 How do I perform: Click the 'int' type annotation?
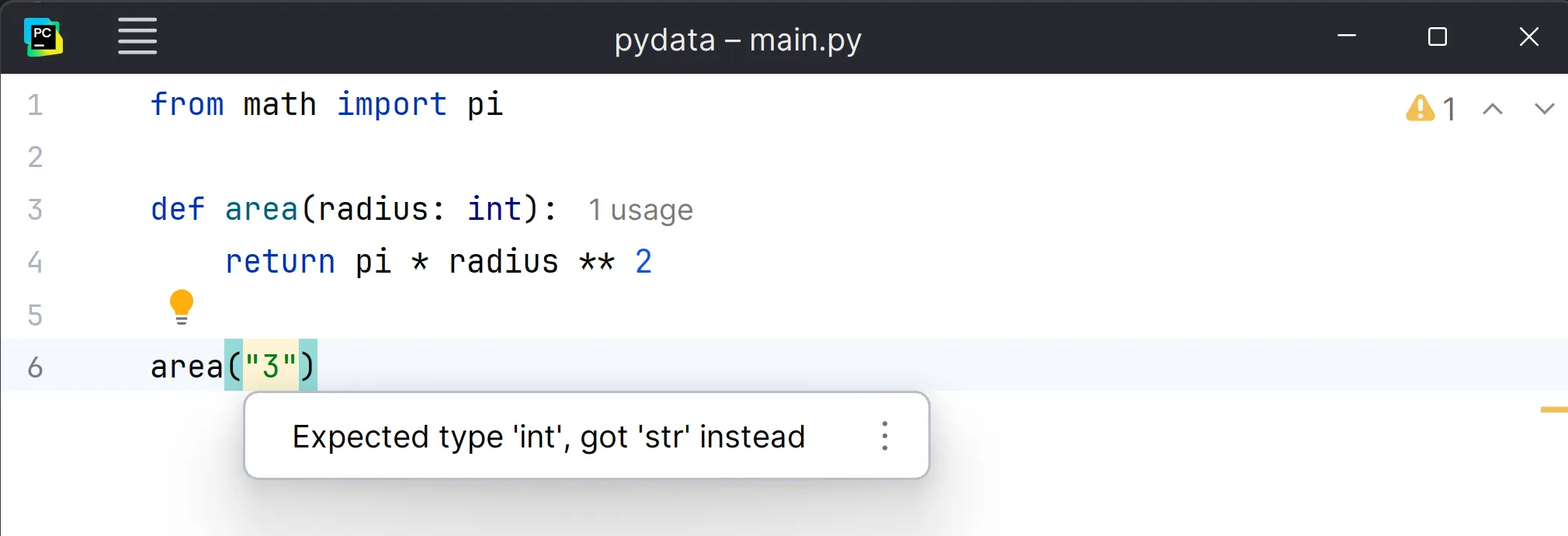pos(494,209)
